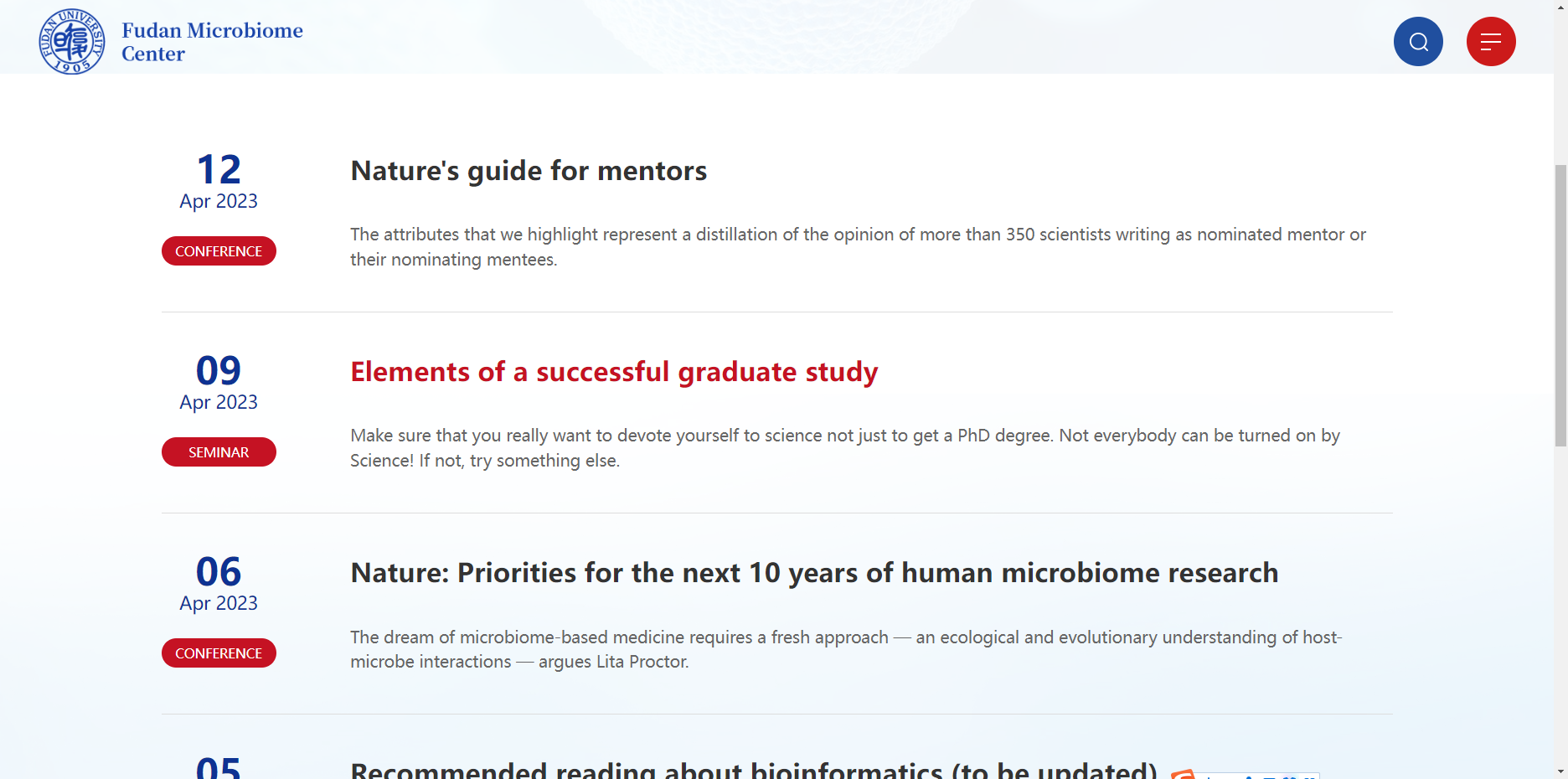Click the vertical scrollbar thumb
The width and height of the screenshot is (1568, 779).
[x=1560, y=306]
